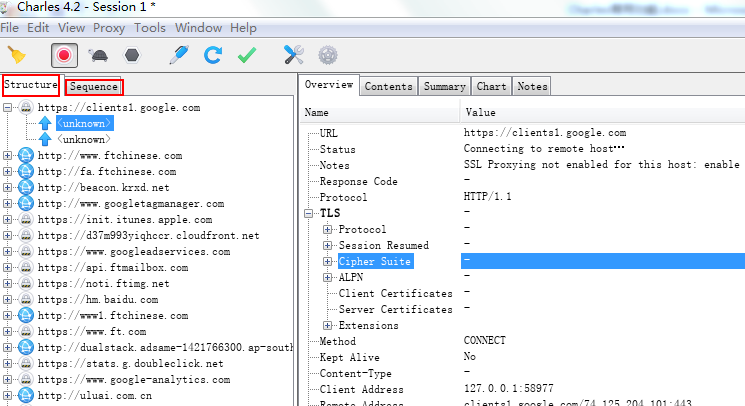Open the Window menu
This screenshot has width=745, height=406.
[198, 28]
